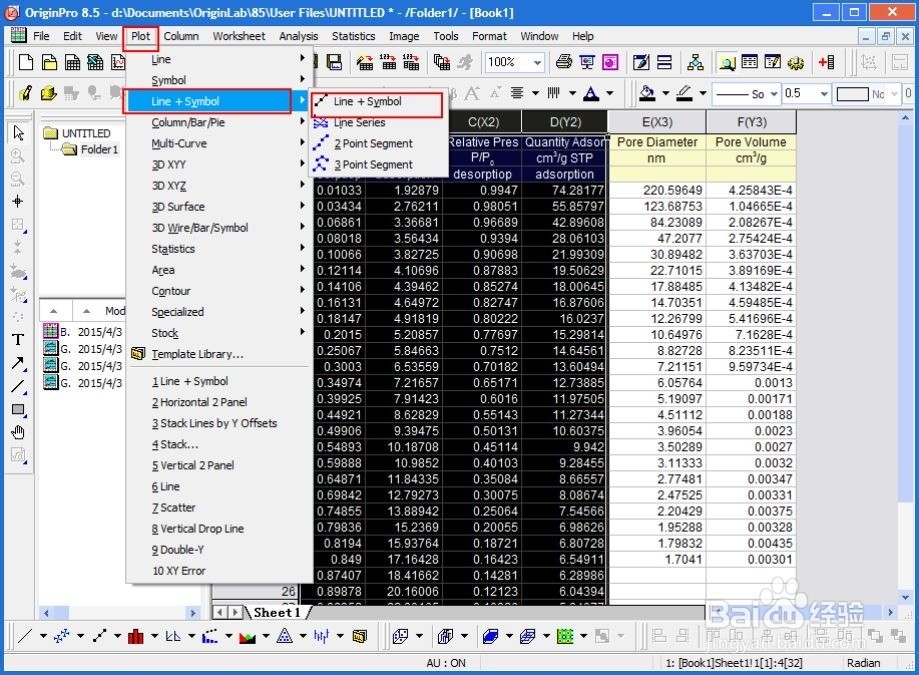
Task: Switch to the Sheet1 tab
Action: tap(277, 613)
